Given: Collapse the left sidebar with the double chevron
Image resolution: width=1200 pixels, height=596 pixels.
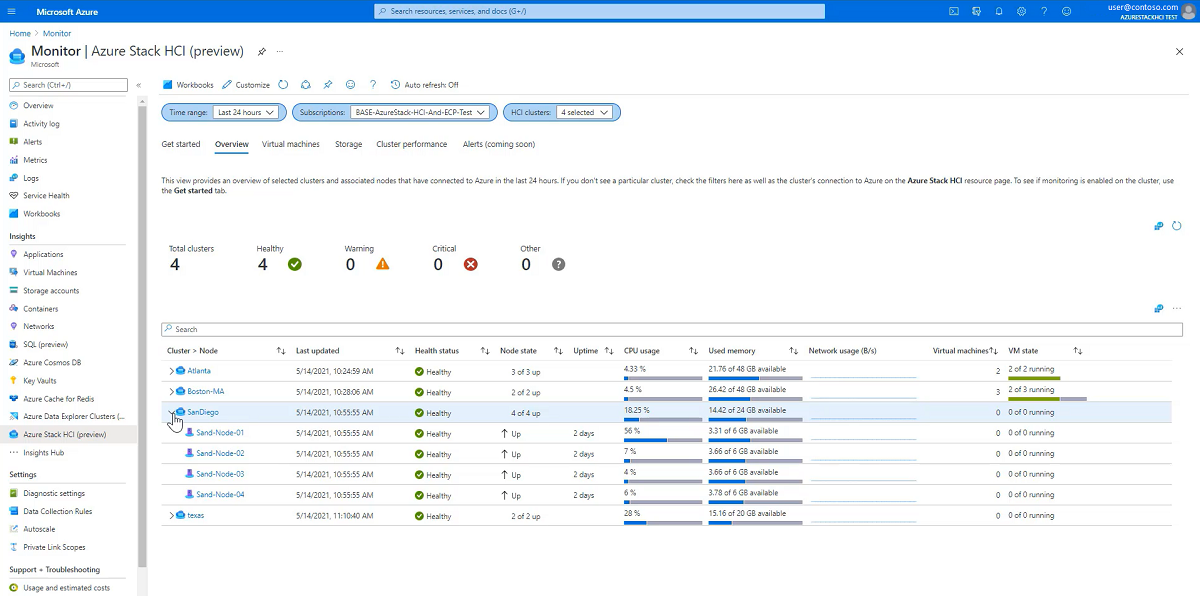Looking at the screenshot, I should coord(139,85).
